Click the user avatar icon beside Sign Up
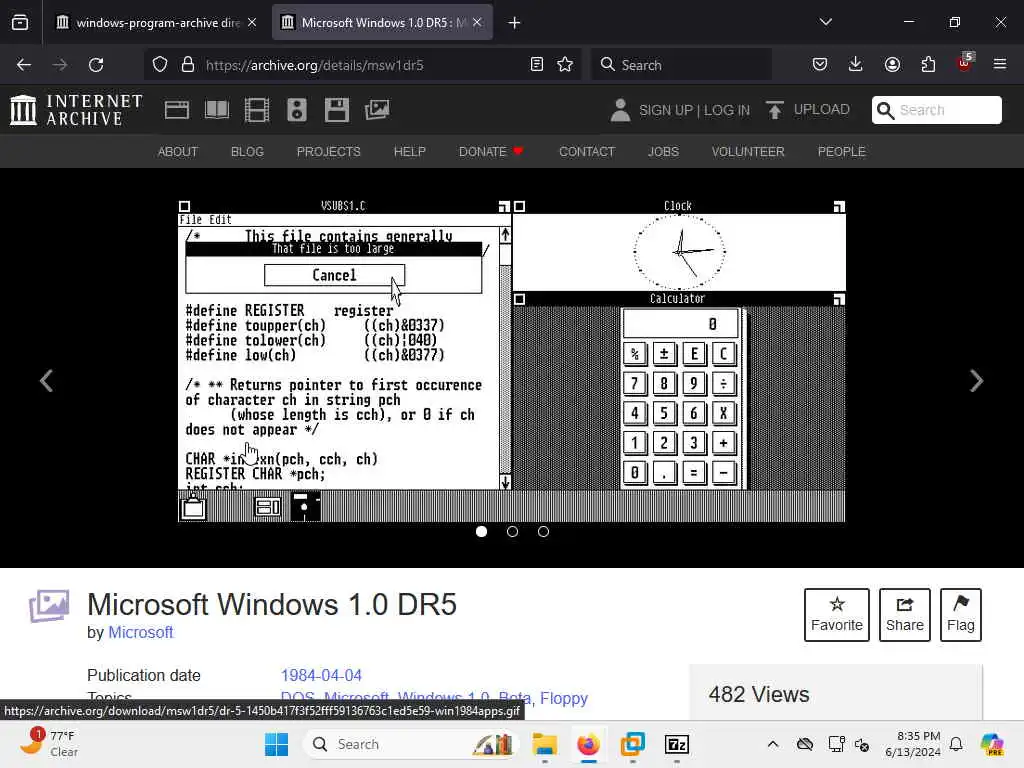 [x=620, y=110]
